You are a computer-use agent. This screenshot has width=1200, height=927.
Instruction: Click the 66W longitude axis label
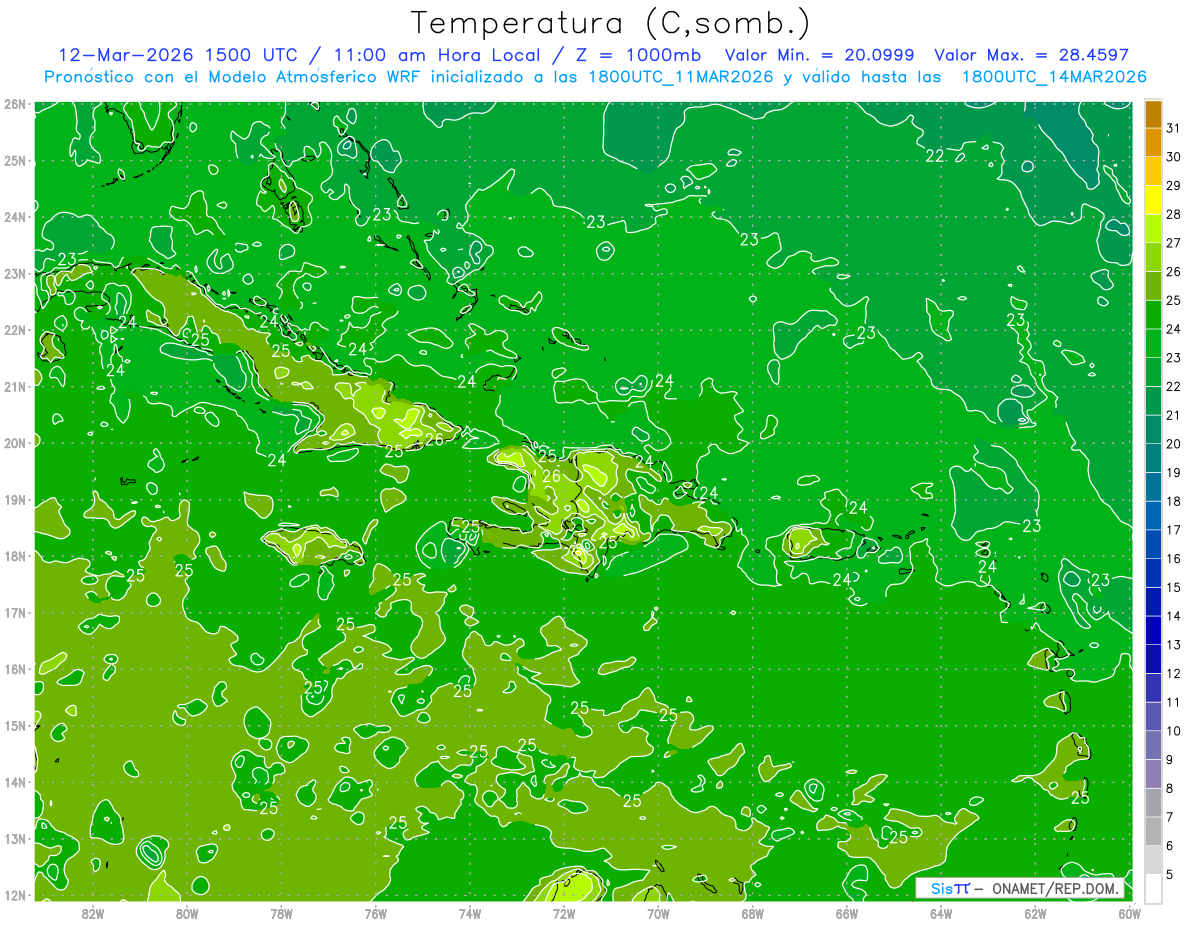(846, 913)
